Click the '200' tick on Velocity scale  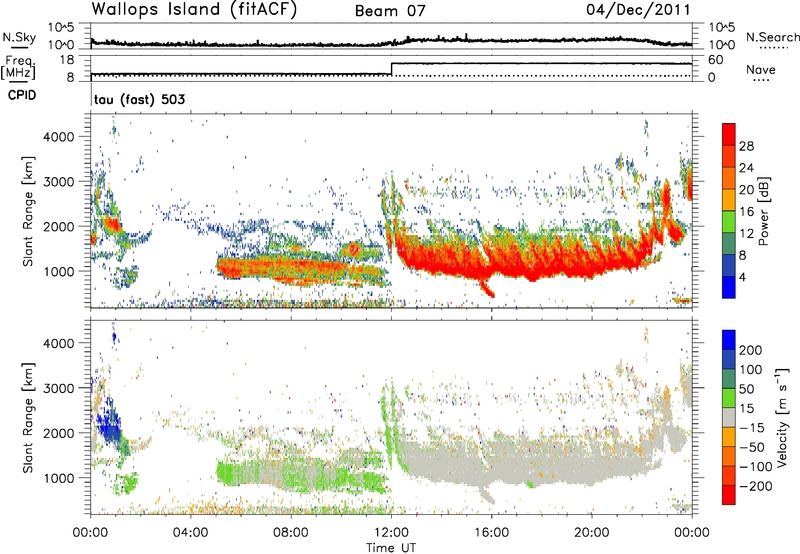click(751, 350)
